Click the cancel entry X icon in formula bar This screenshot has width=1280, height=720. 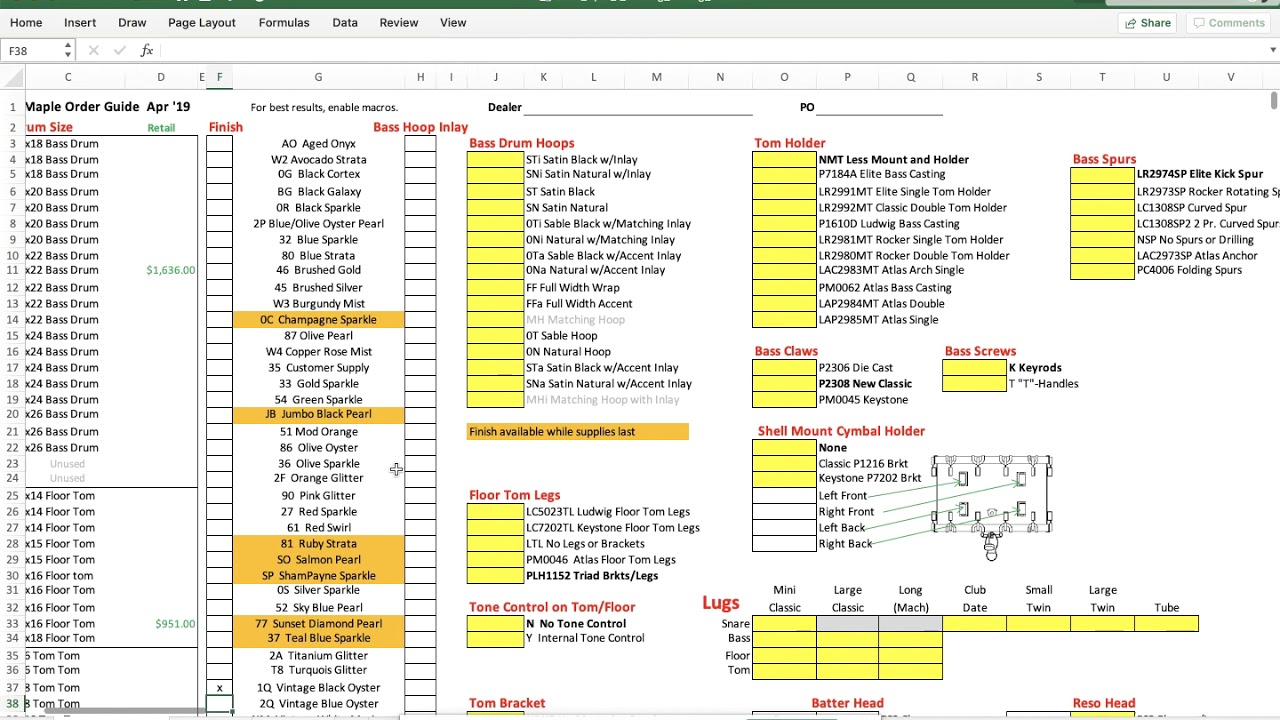pyautogui.click(x=93, y=50)
